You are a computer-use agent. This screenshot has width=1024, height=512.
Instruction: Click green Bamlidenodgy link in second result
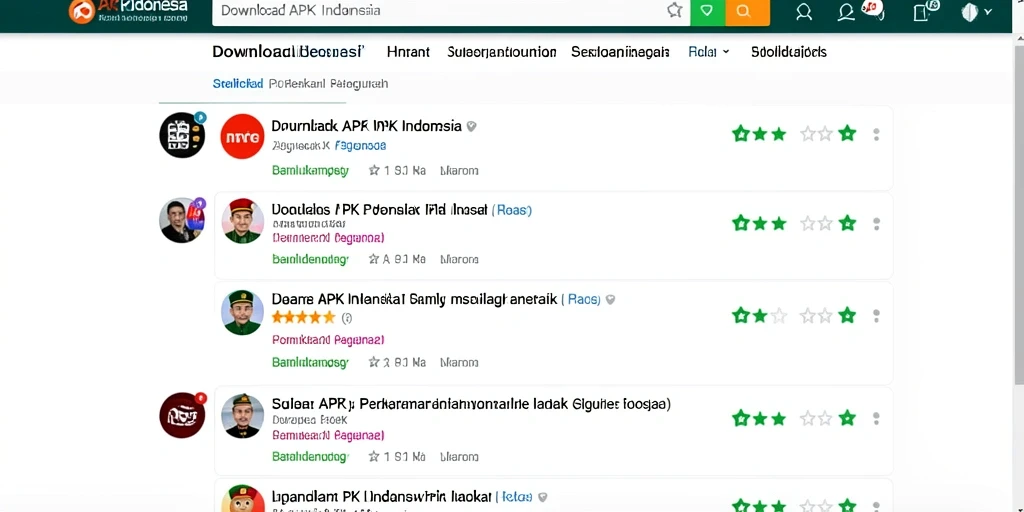pos(310,259)
